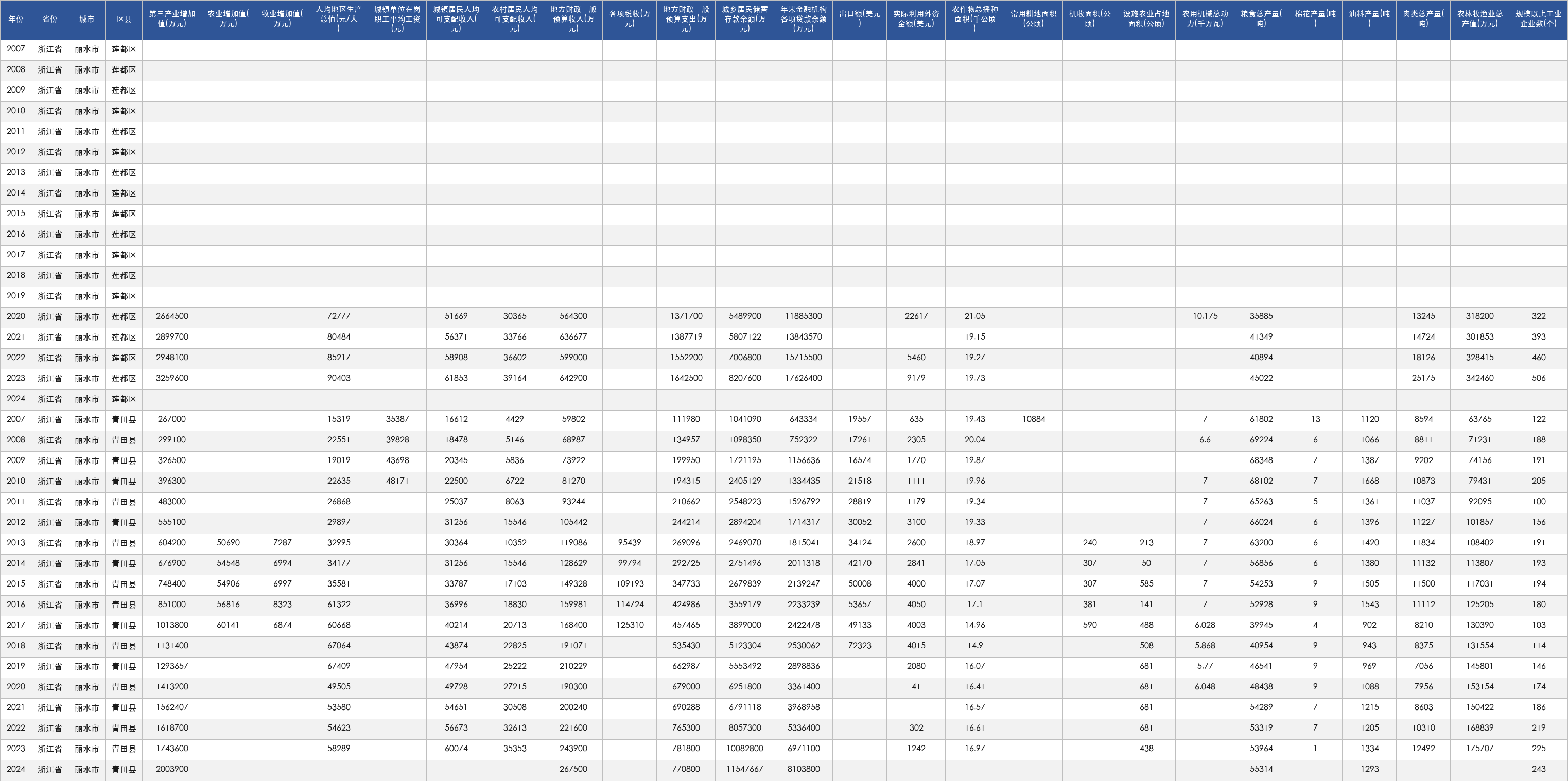The width and height of the screenshot is (1568, 781).
Task: Click the 农林牧渔业总产值 cell 175707
Action: [x=1479, y=749]
